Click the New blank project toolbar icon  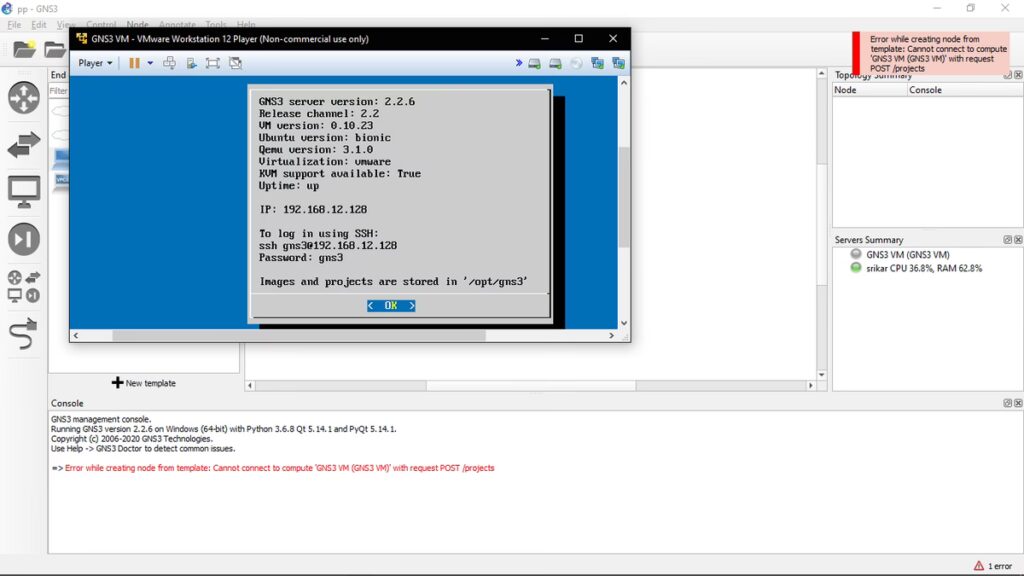point(24,50)
